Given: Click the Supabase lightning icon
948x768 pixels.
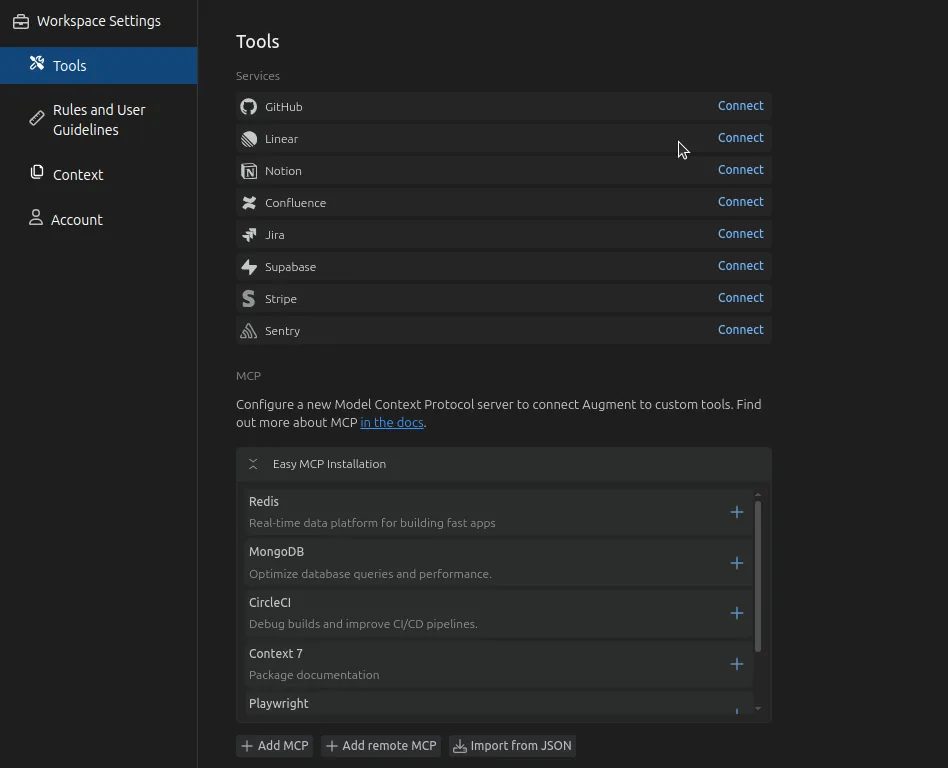Looking at the screenshot, I should tap(248, 267).
